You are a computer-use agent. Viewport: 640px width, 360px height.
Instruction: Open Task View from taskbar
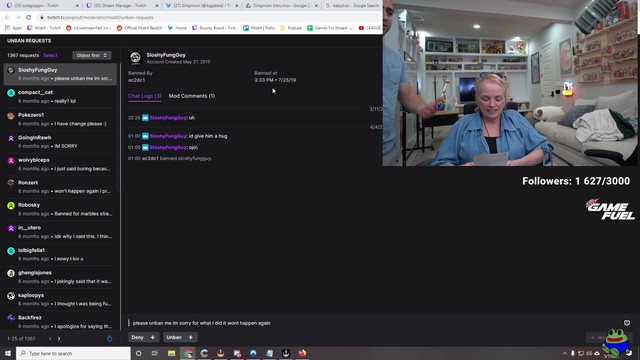(x=155, y=353)
